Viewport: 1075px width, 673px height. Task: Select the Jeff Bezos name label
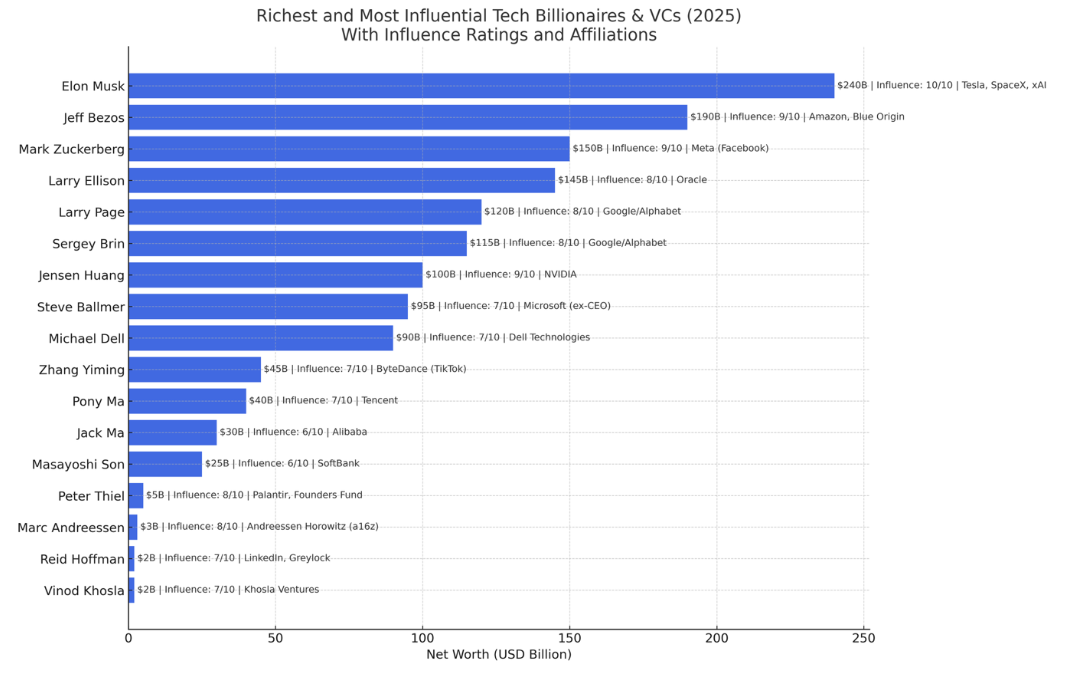[x=94, y=118]
